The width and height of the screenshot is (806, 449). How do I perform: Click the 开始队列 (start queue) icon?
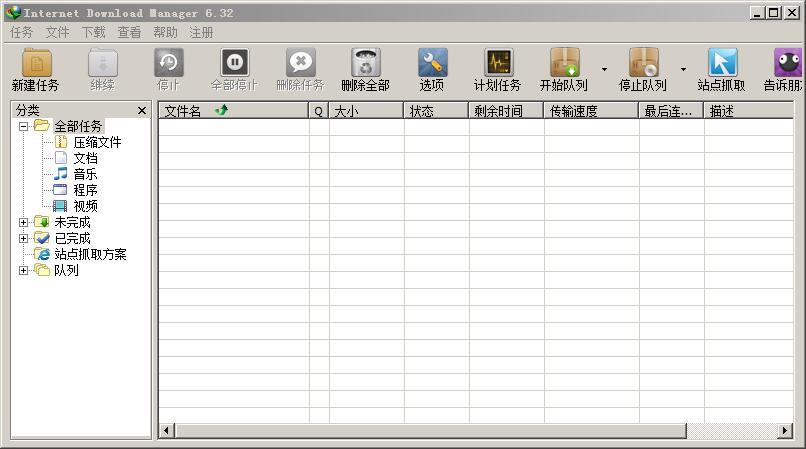tap(564, 63)
